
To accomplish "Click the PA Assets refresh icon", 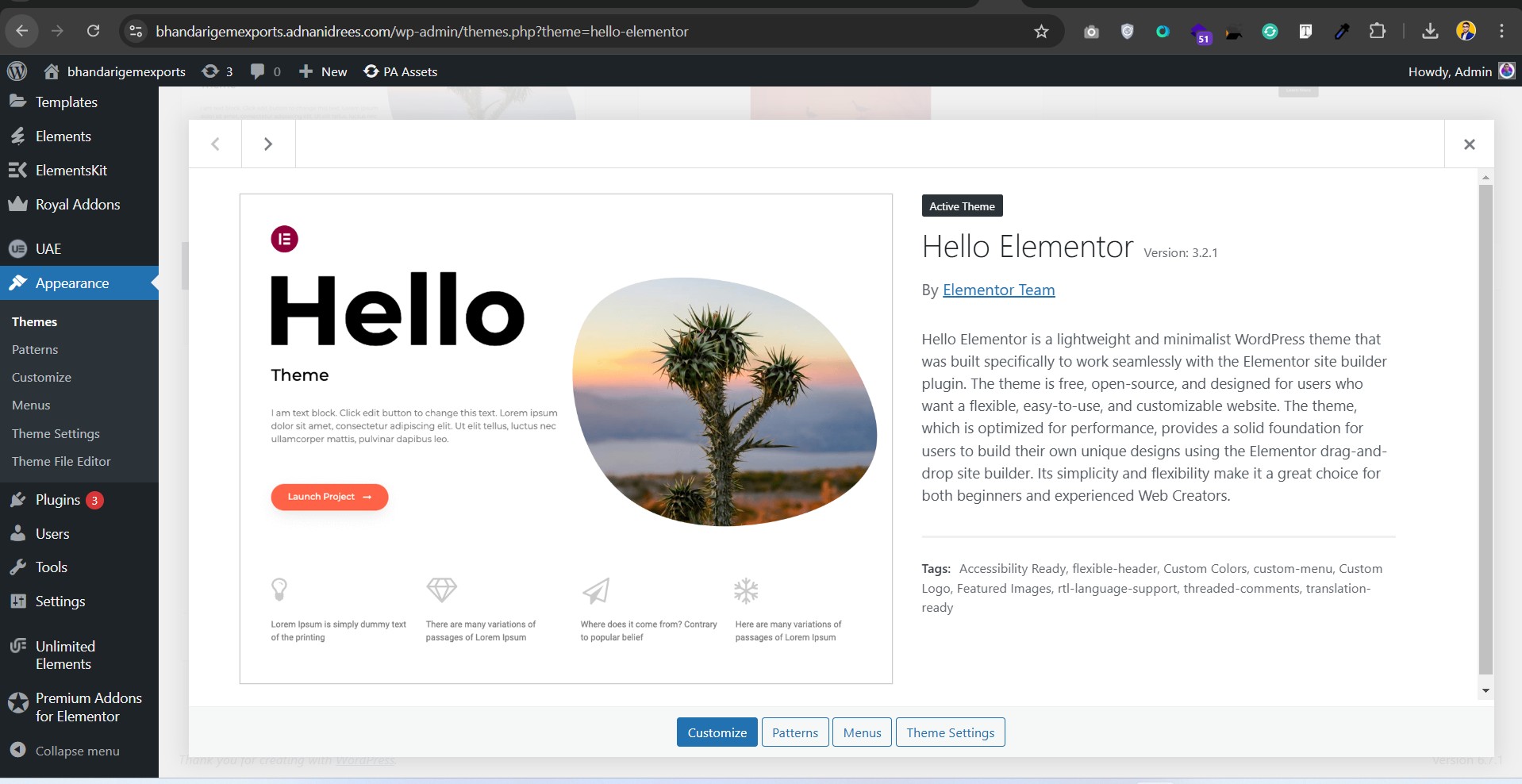I will 371,71.
